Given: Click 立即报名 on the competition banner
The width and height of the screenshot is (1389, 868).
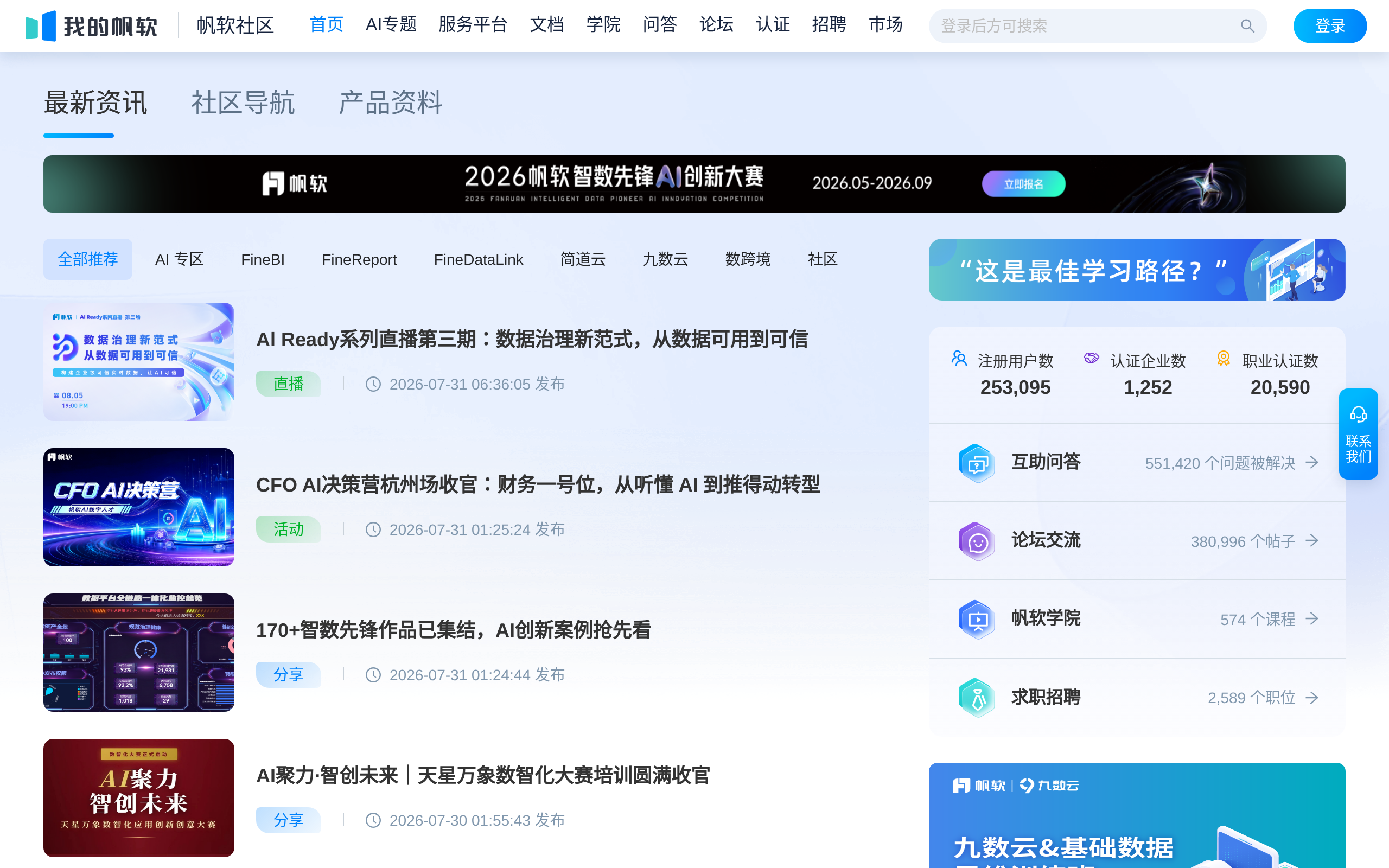Looking at the screenshot, I should click(x=1023, y=184).
